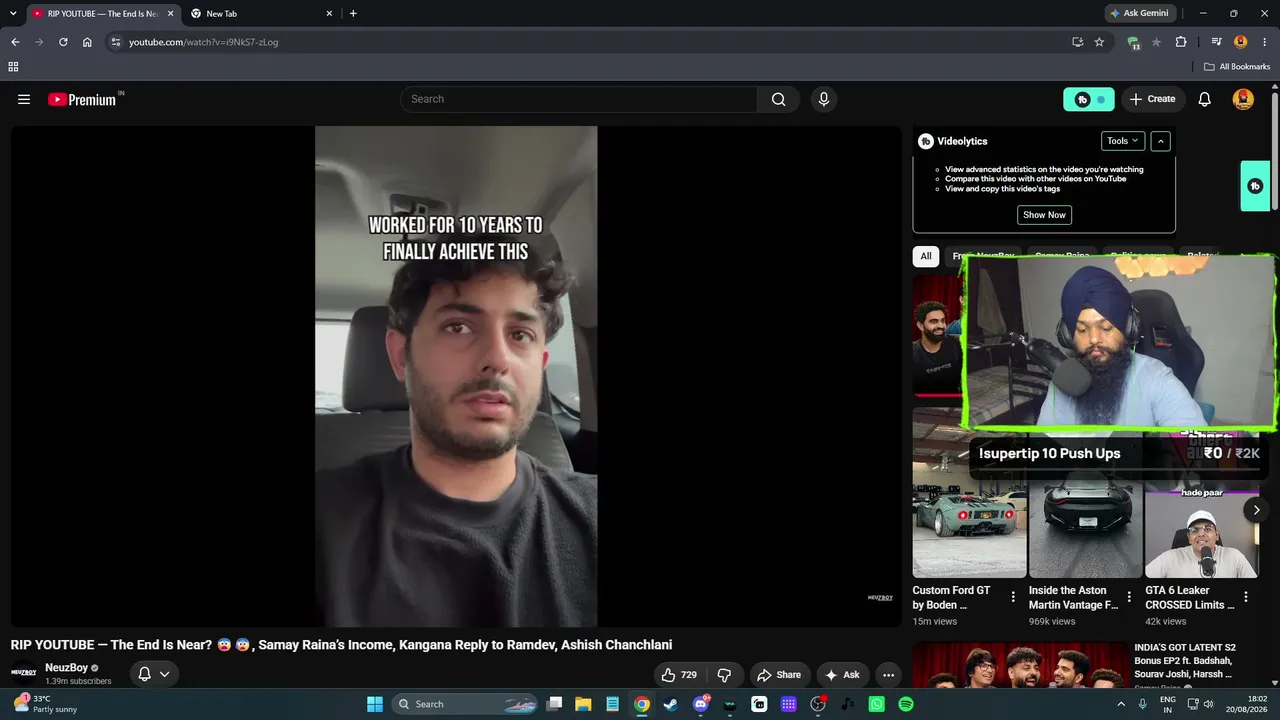Open Discord from the taskbar
The image size is (1280, 720).
click(701, 704)
